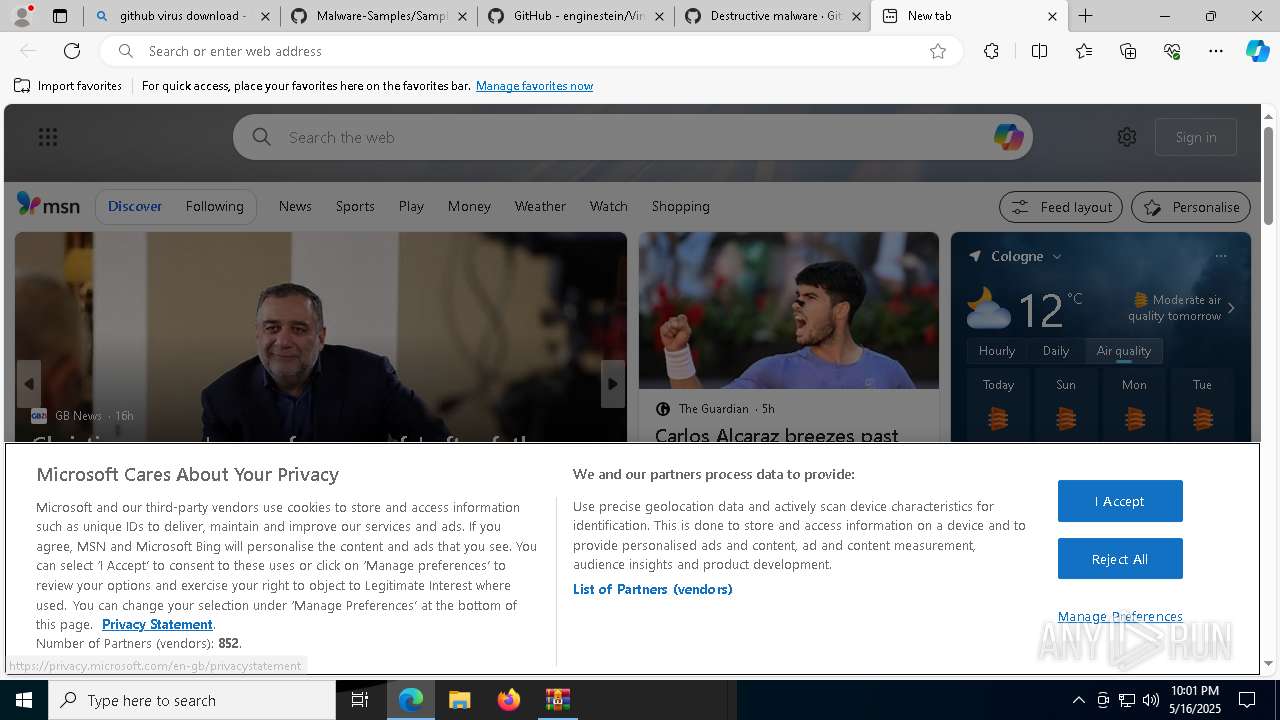Click the MSN logo

[48, 205]
